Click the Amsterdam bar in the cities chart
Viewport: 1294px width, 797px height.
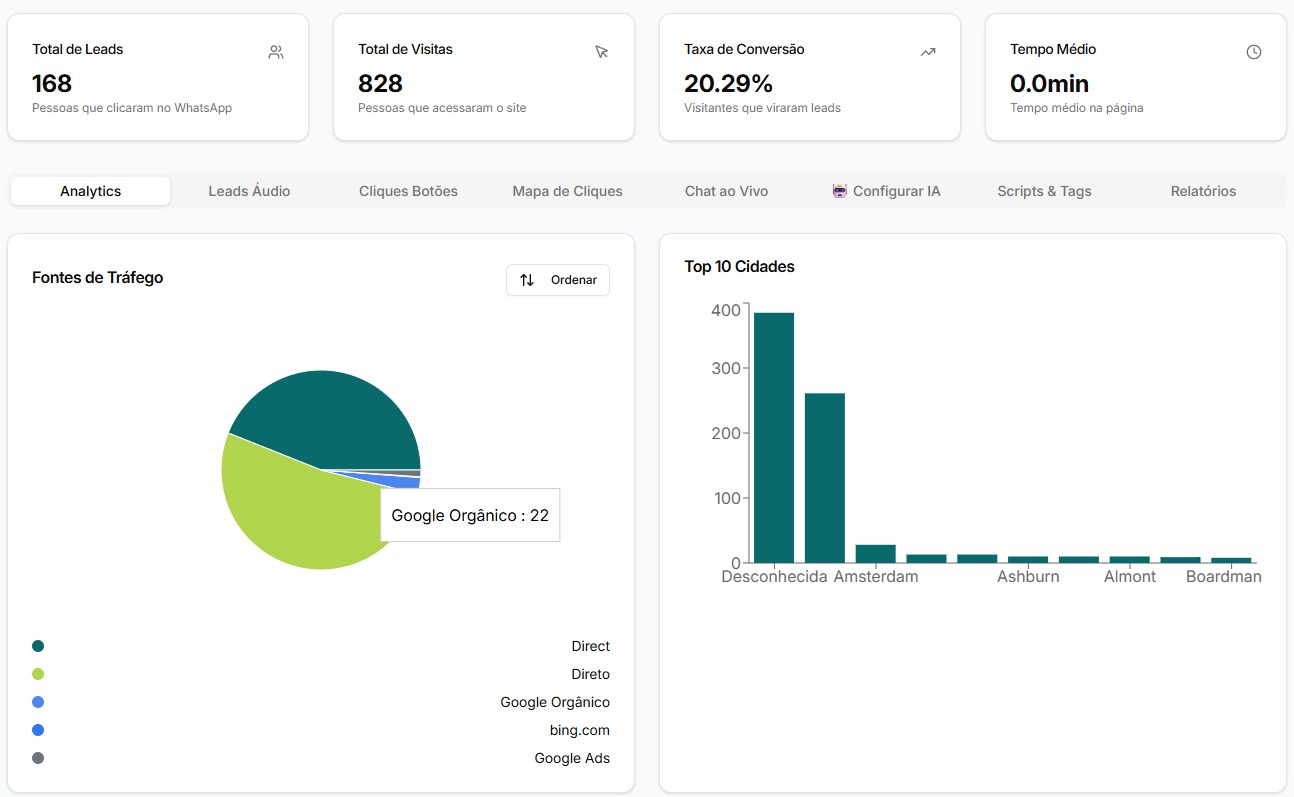point(876,554)
